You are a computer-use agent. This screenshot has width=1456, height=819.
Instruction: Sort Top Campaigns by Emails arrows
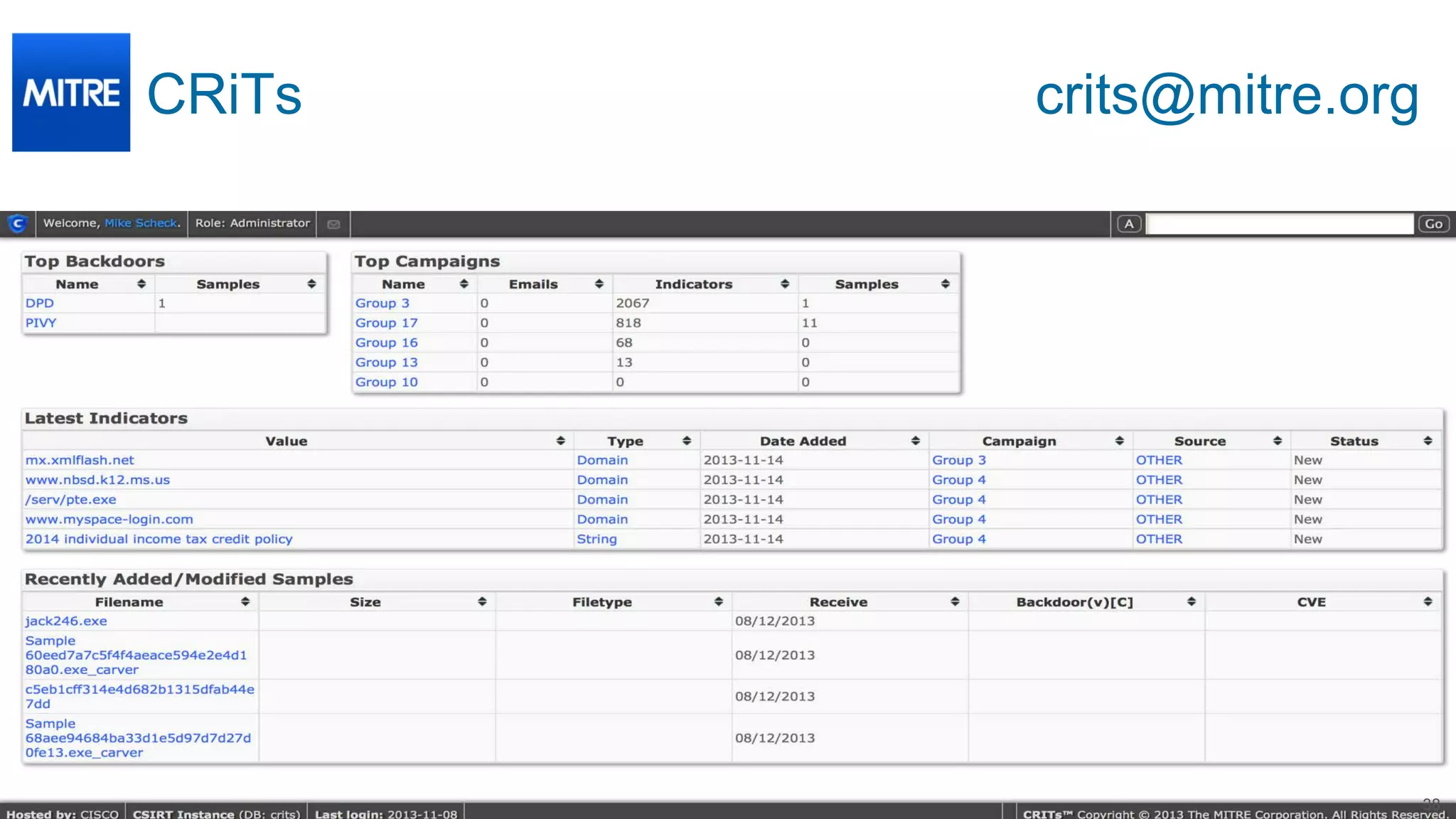(x=599, y=284)
